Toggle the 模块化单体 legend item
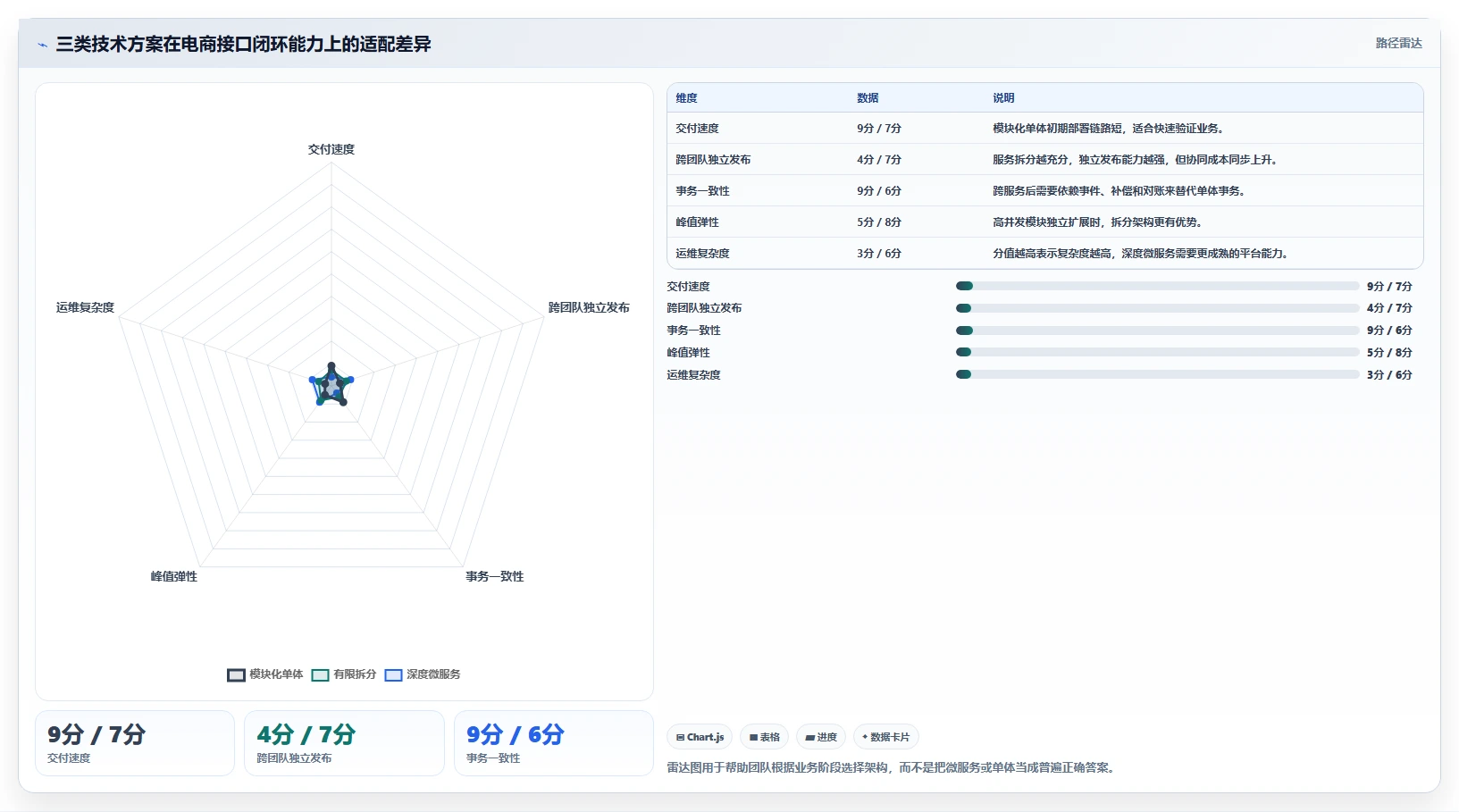The width and height of the screenshot is (1459, 812). point(265,674)
